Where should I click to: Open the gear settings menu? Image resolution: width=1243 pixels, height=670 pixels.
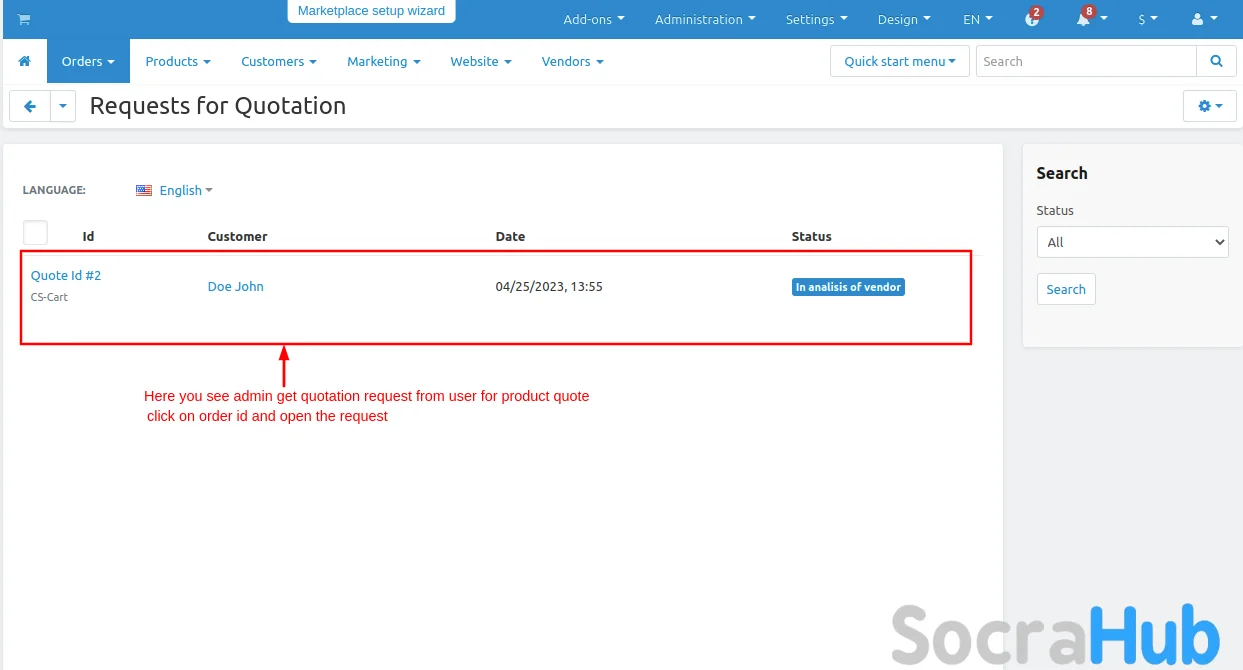1210,106
